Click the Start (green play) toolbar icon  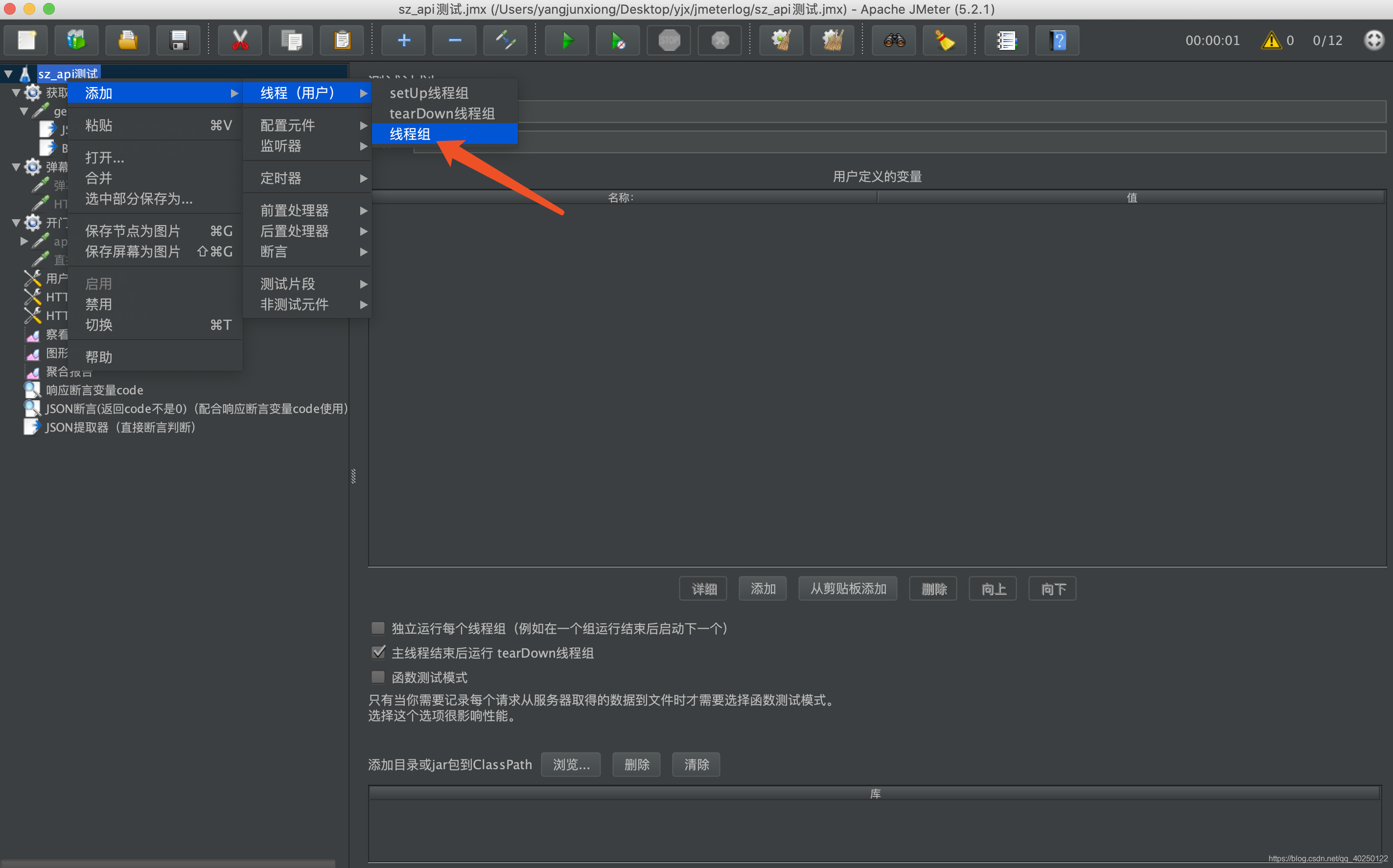[566, 40]
